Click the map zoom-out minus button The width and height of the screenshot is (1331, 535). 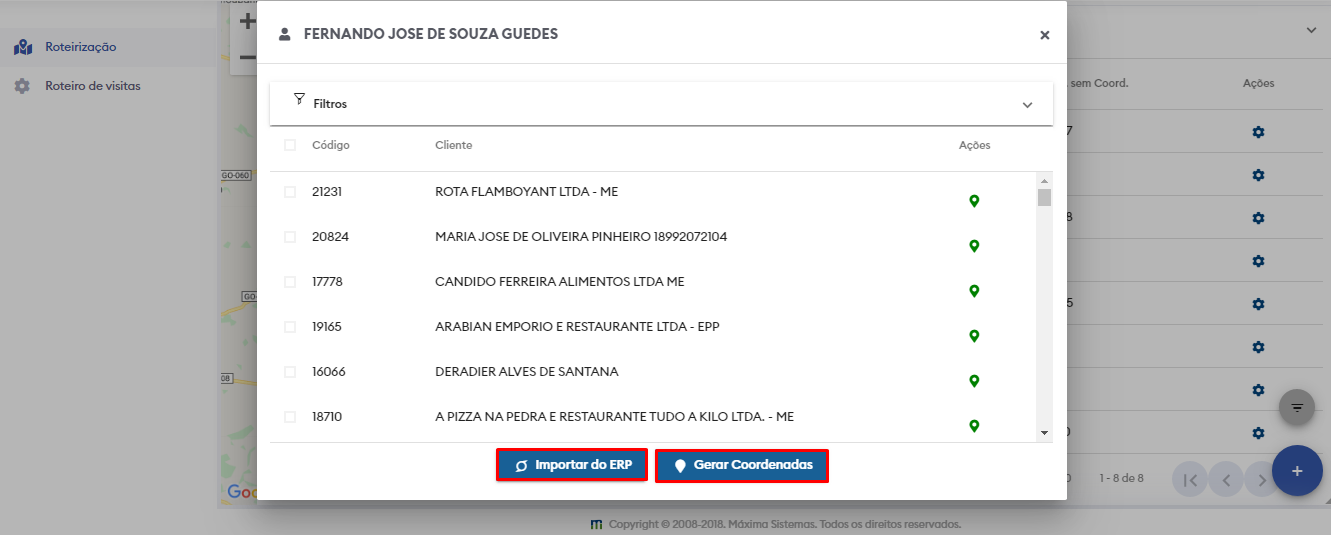[248, 58]
